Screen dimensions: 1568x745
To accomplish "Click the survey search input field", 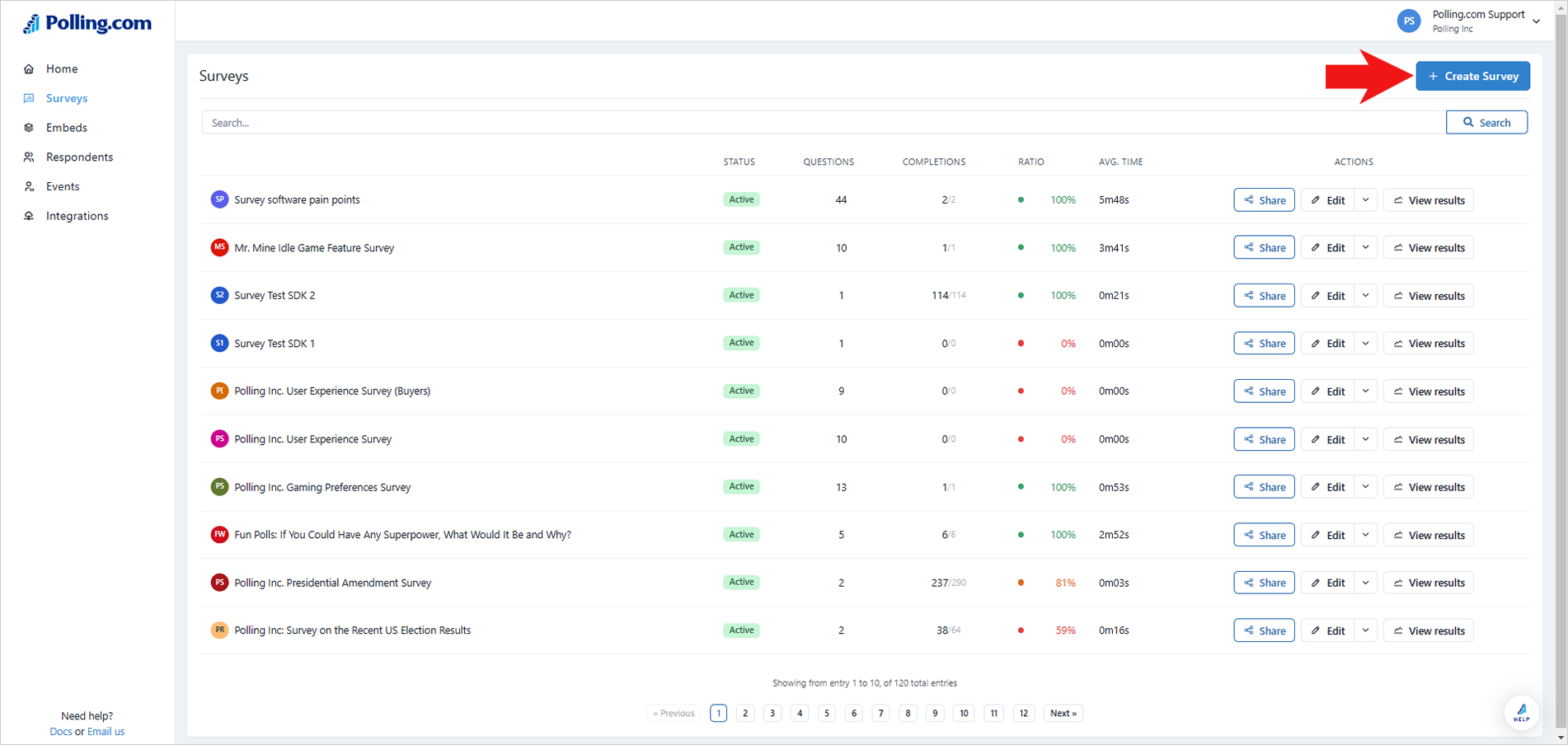I will click(x=824, y=123).
